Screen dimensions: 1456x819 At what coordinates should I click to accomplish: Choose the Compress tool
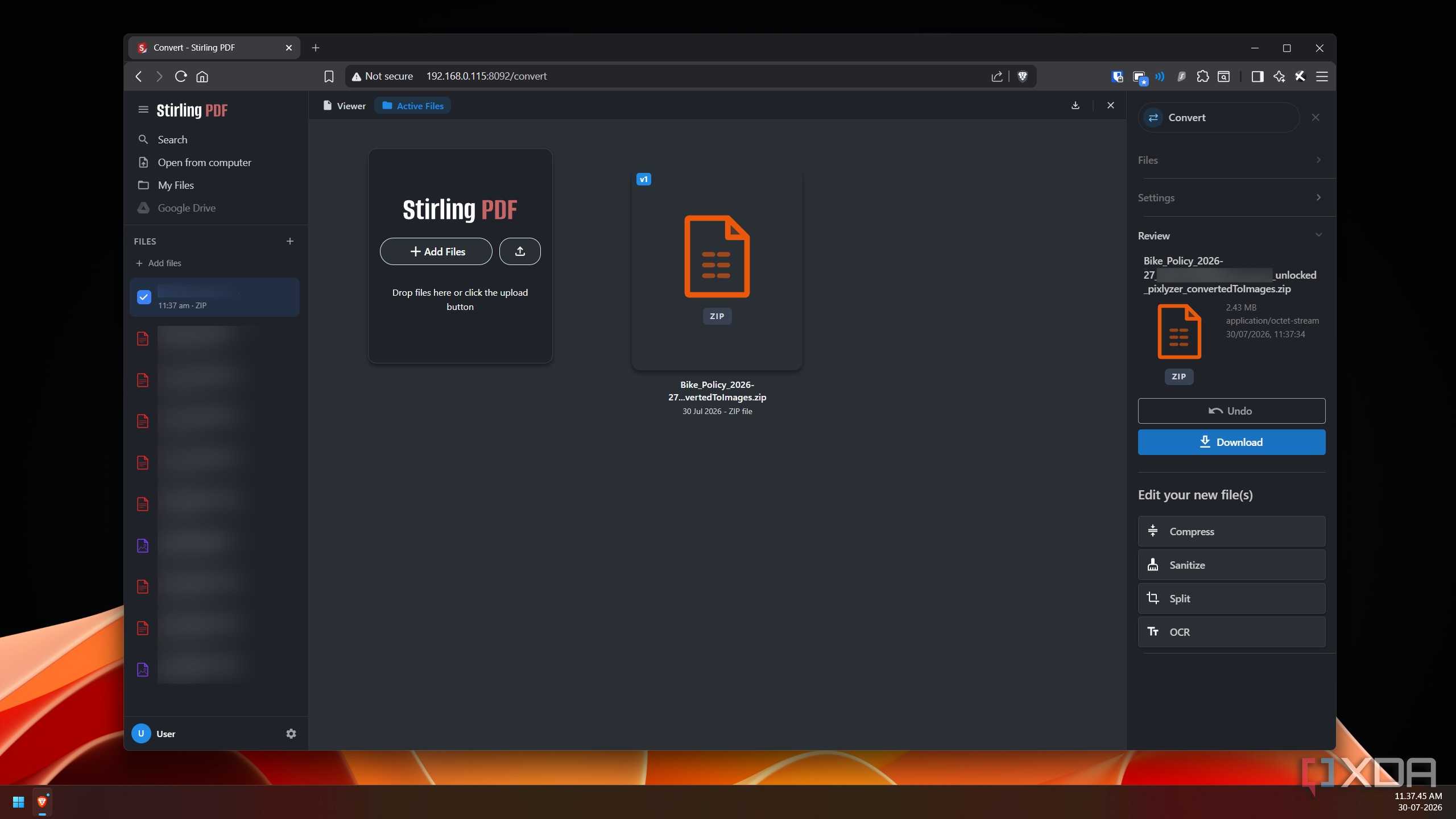click(x=1231, y=531)
